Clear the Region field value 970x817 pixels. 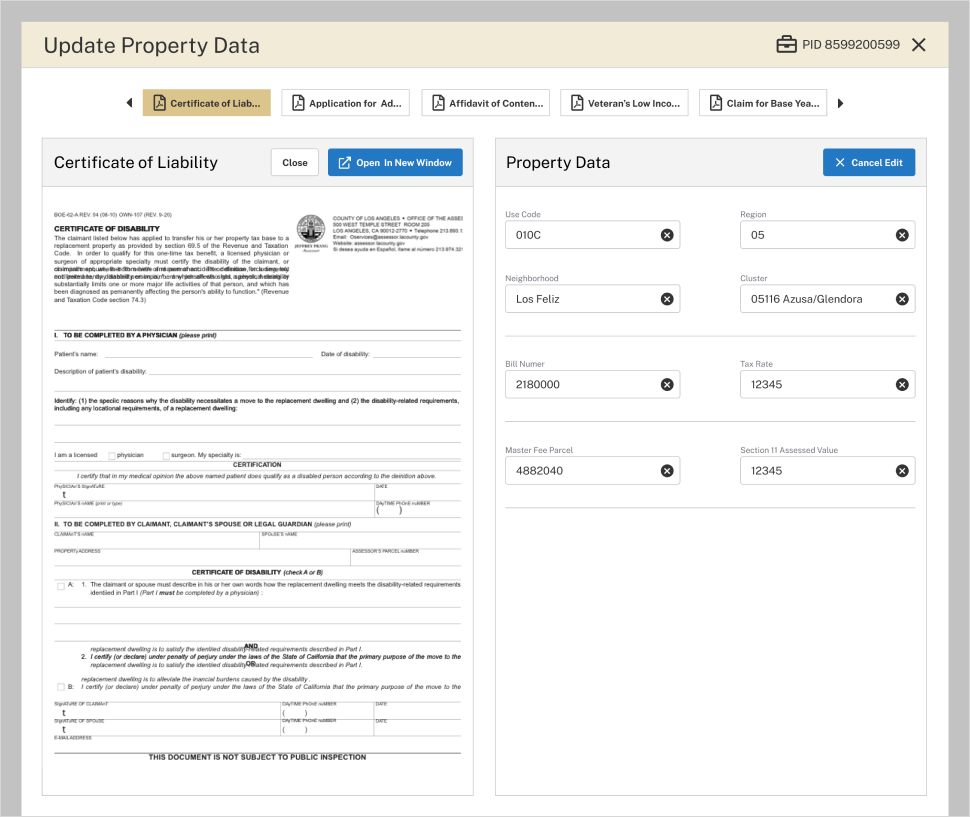pos(901,235)
